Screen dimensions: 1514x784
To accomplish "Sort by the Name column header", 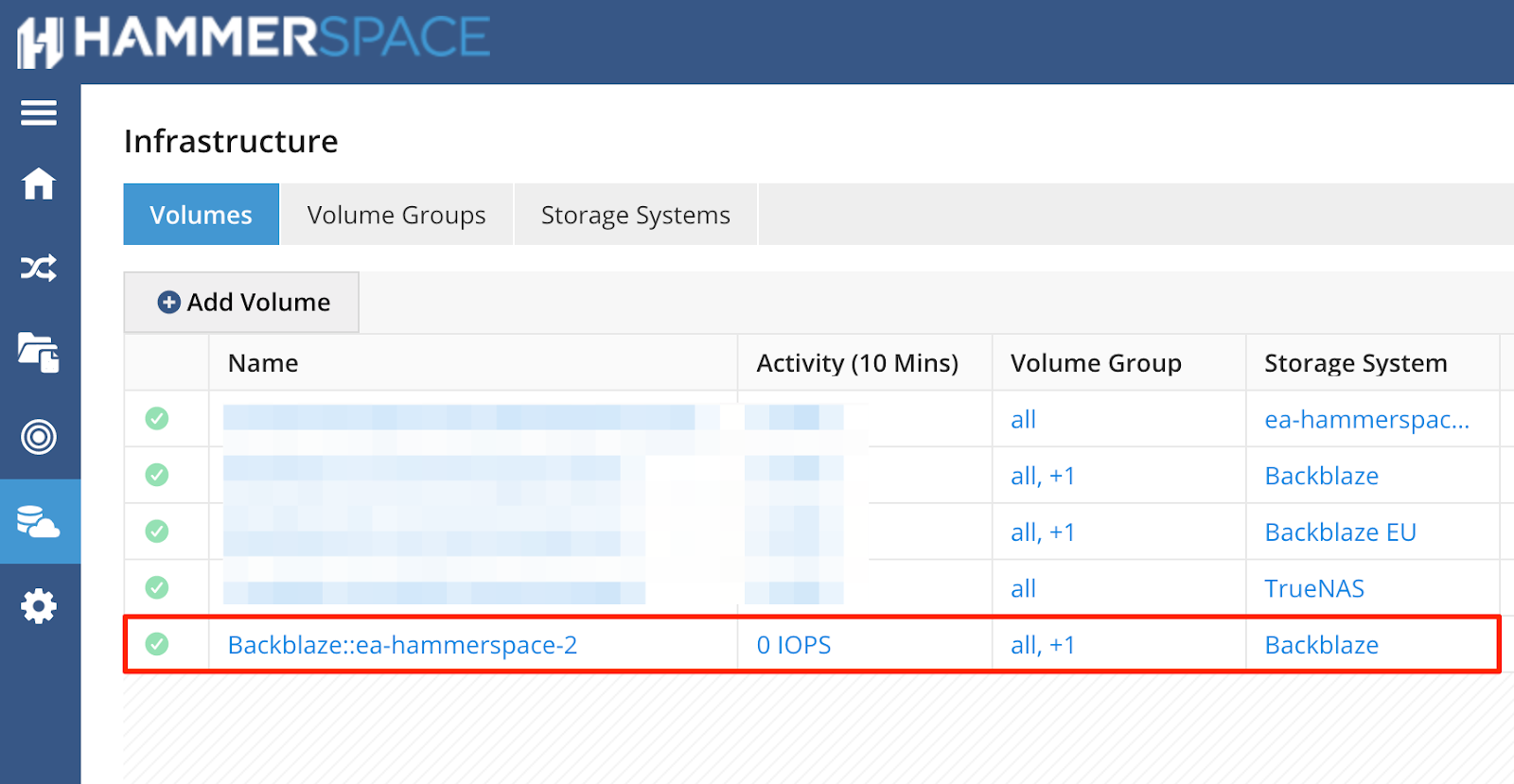I will coord(473,363).
